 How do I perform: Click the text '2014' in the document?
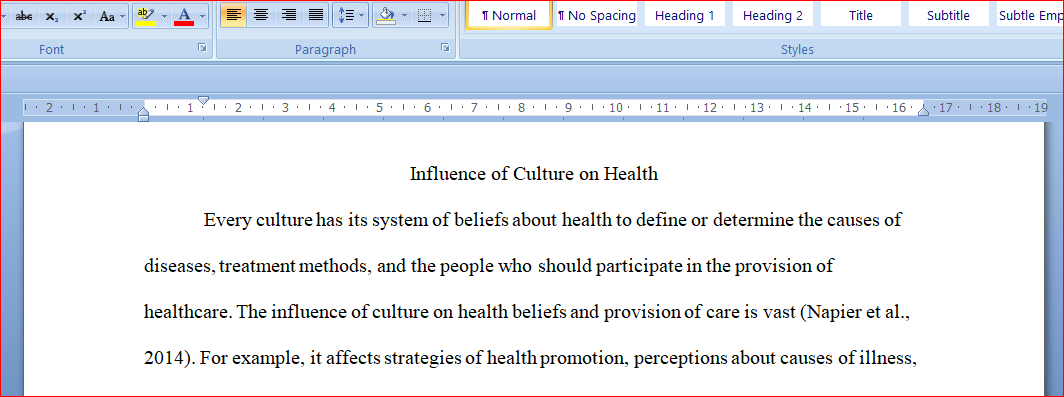pyautogui.click(x=163, y=358)
